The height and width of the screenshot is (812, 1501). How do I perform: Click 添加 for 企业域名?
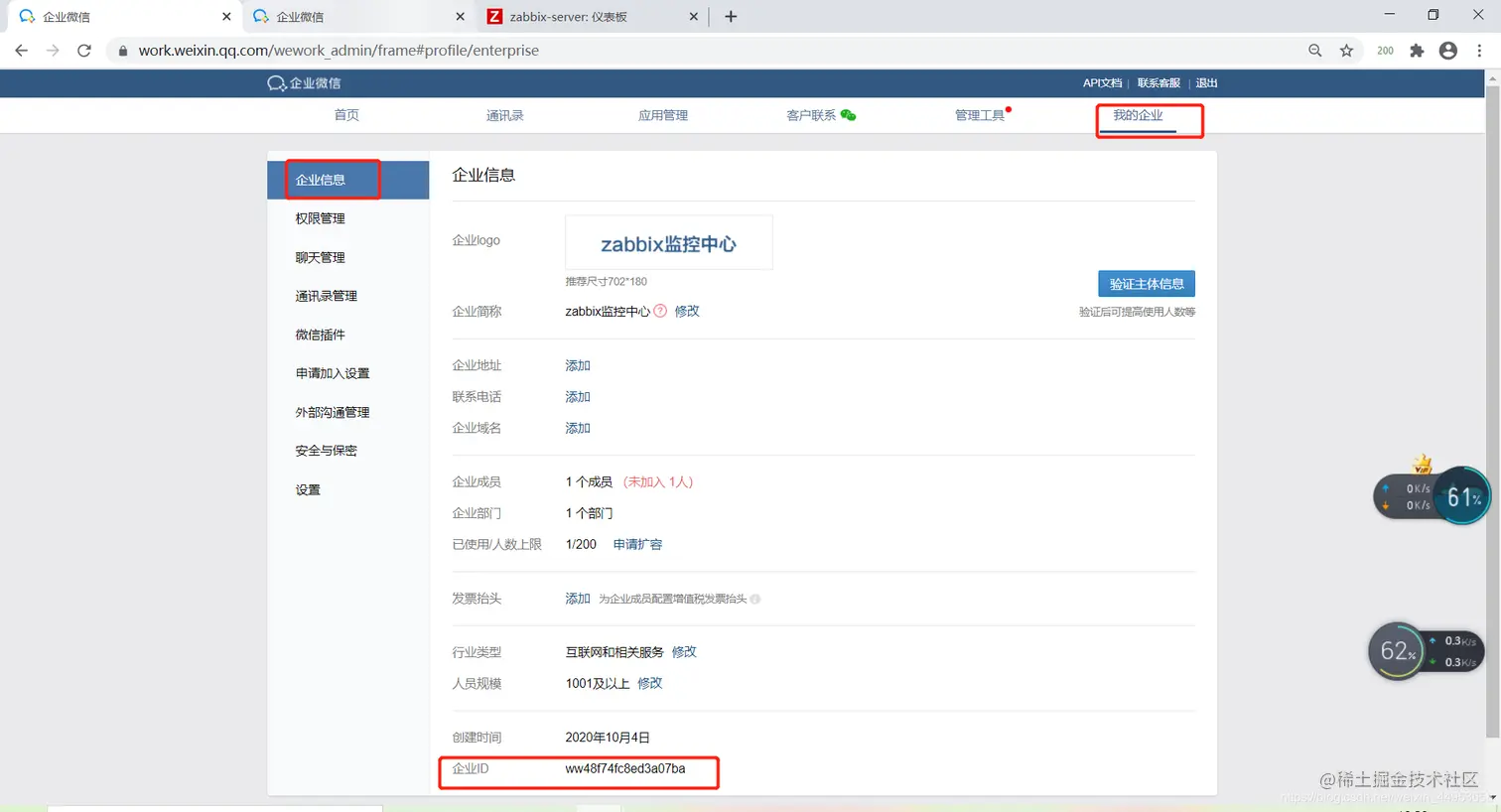[578, 428]
